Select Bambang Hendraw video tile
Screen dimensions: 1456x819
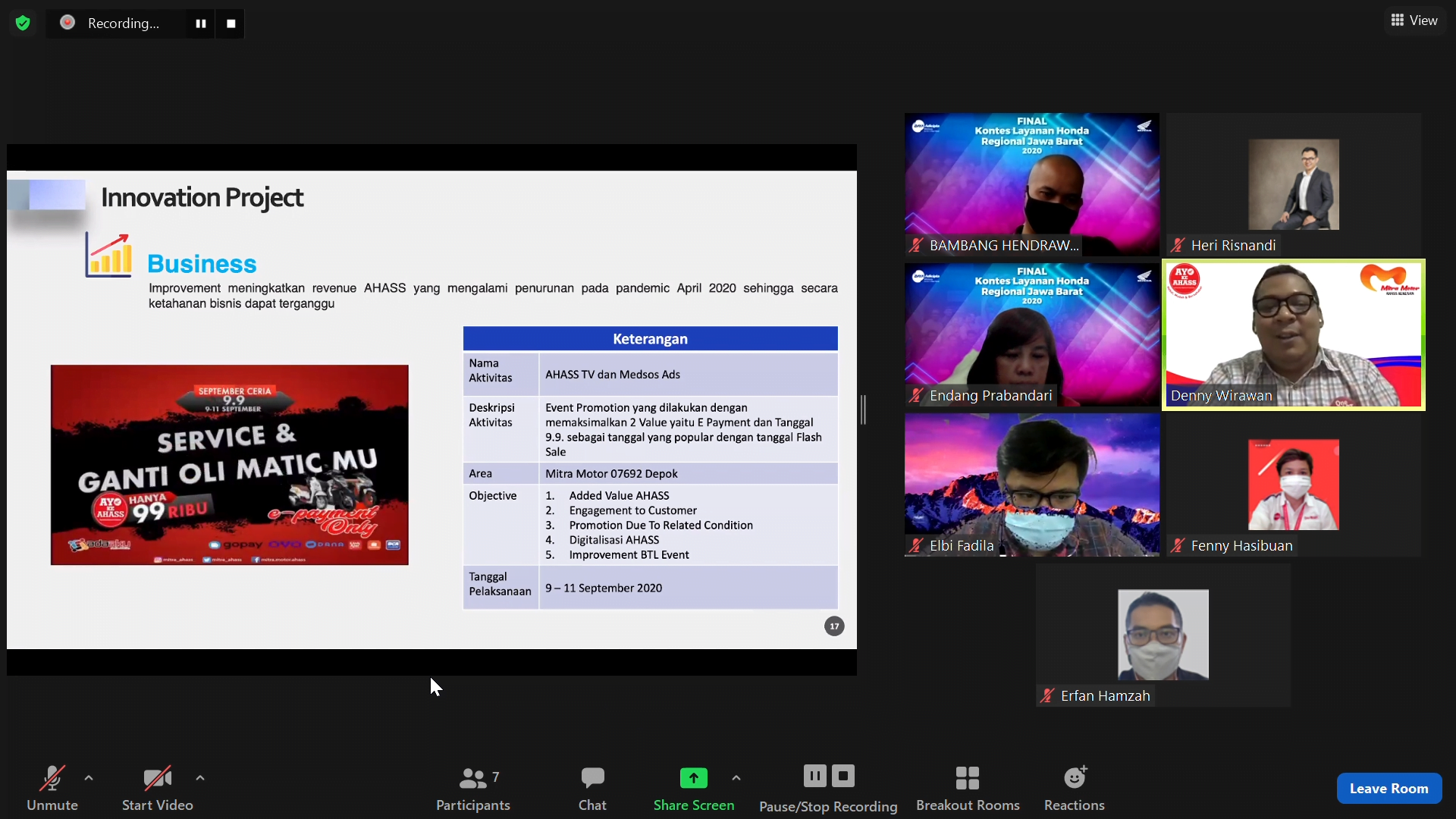(x=1032, y=184)
